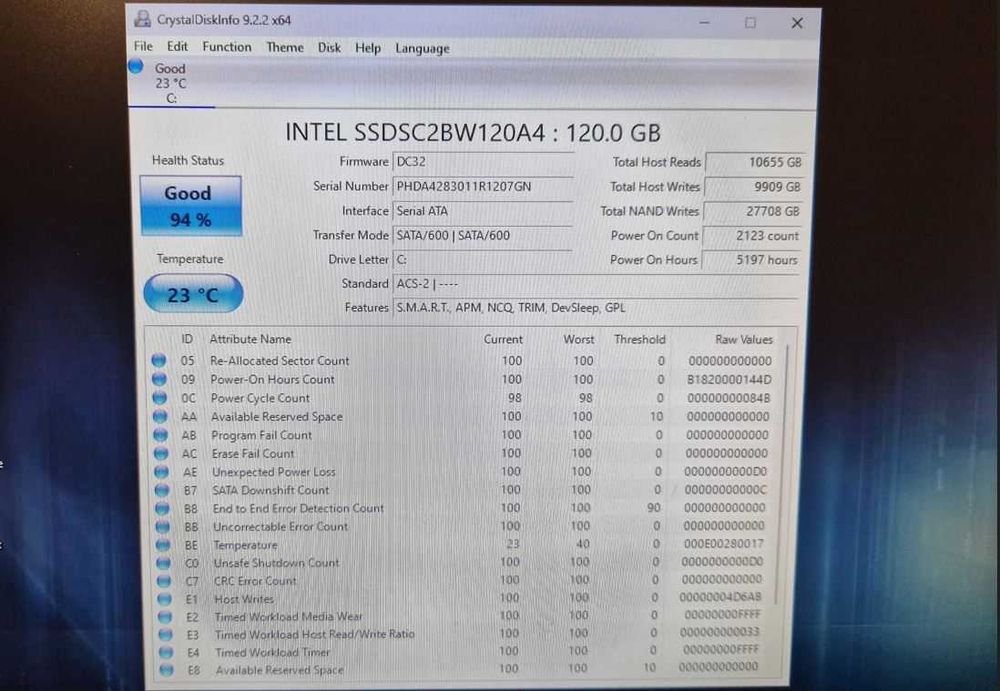Click the status dot for Power Cycle Count
Screen dimensions: 1000x691
coord(159,398)
